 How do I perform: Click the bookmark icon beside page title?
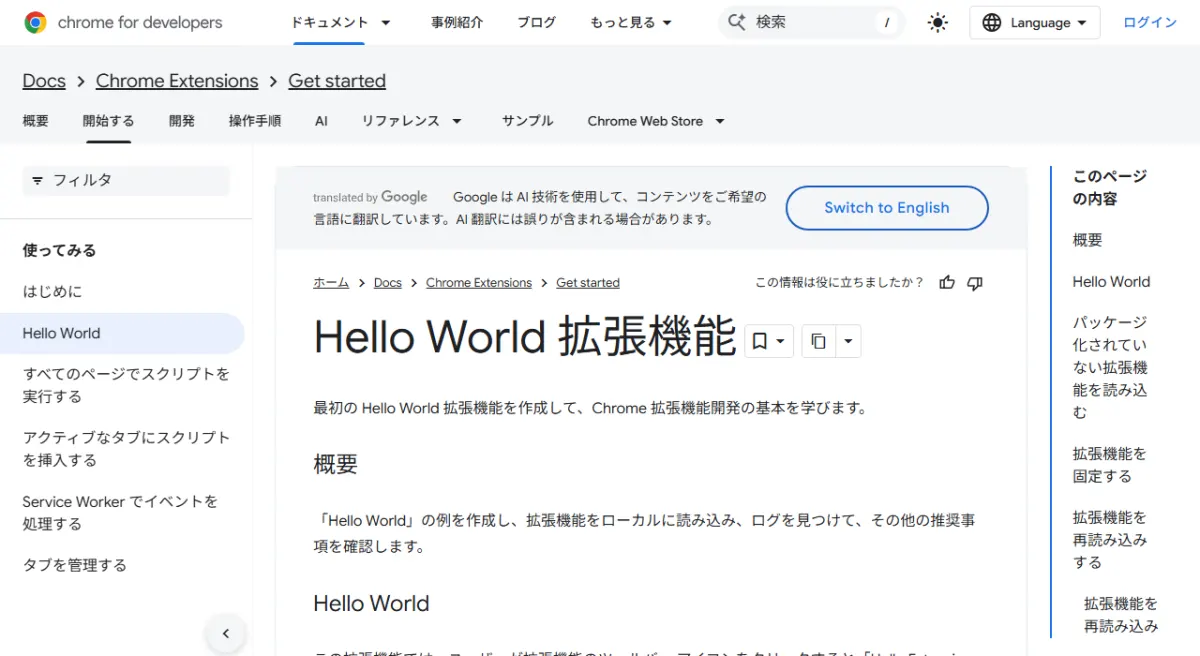point(759,341)
